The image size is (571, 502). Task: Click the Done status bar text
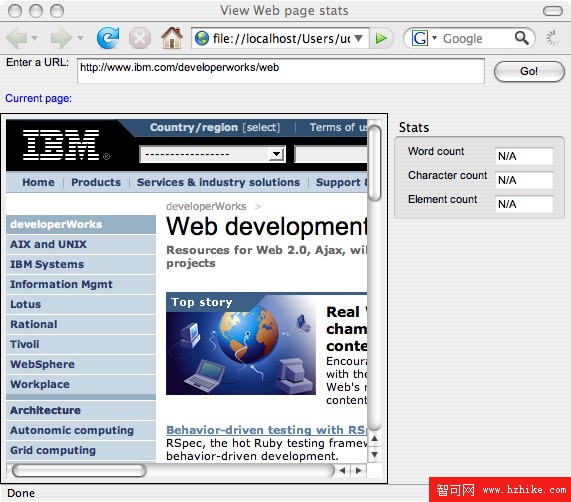pos(21,493)
